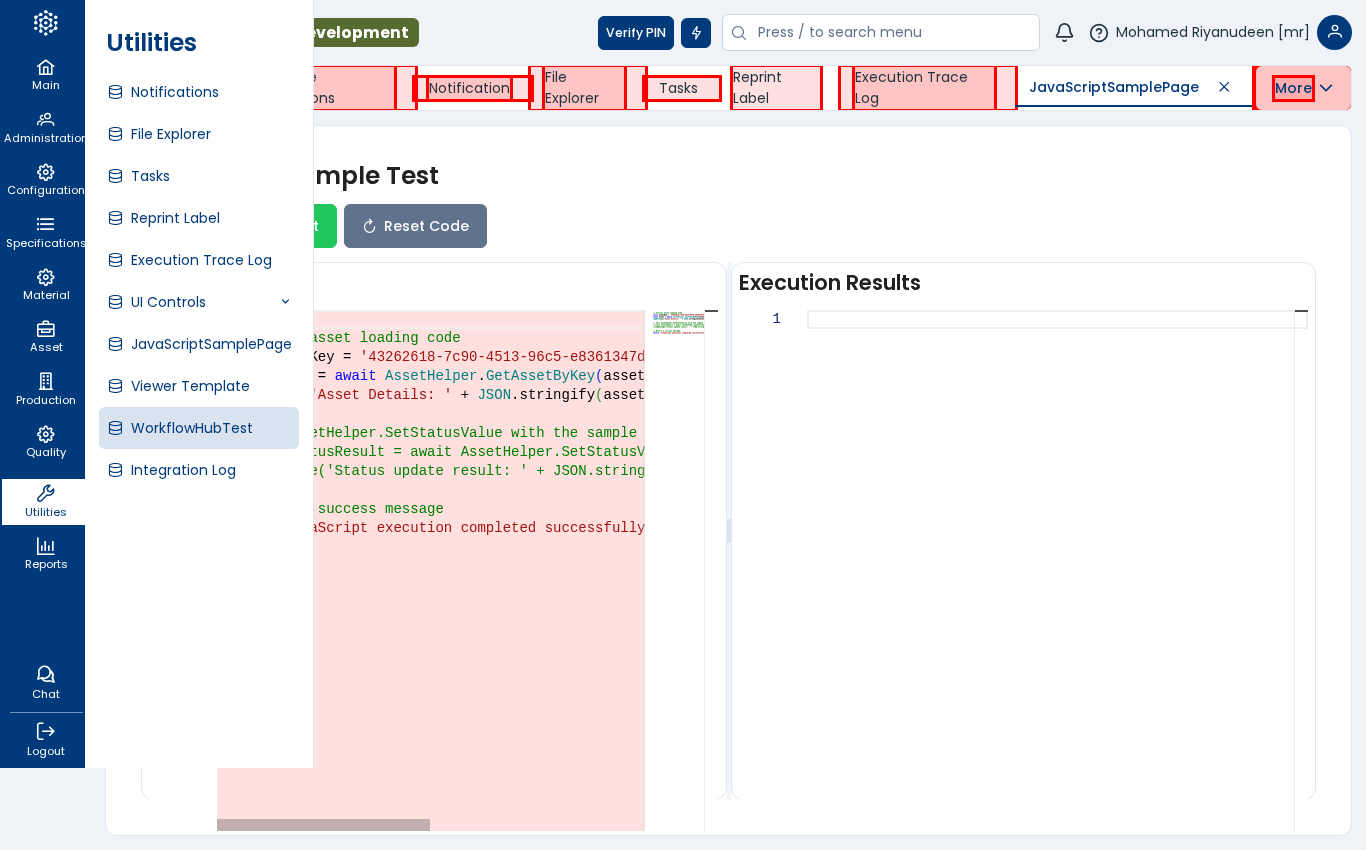
Task: Click the notifications bell icon
Action: click(1064, 32)
